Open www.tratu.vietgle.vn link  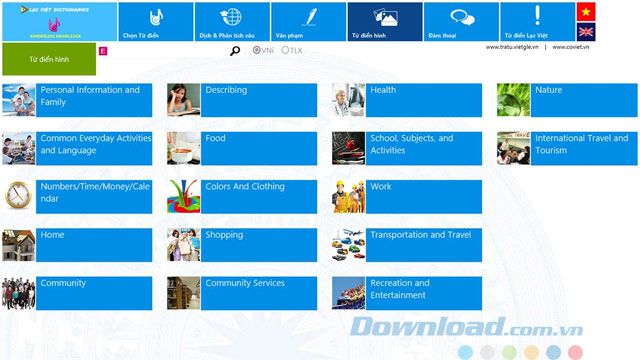point(512,47)
